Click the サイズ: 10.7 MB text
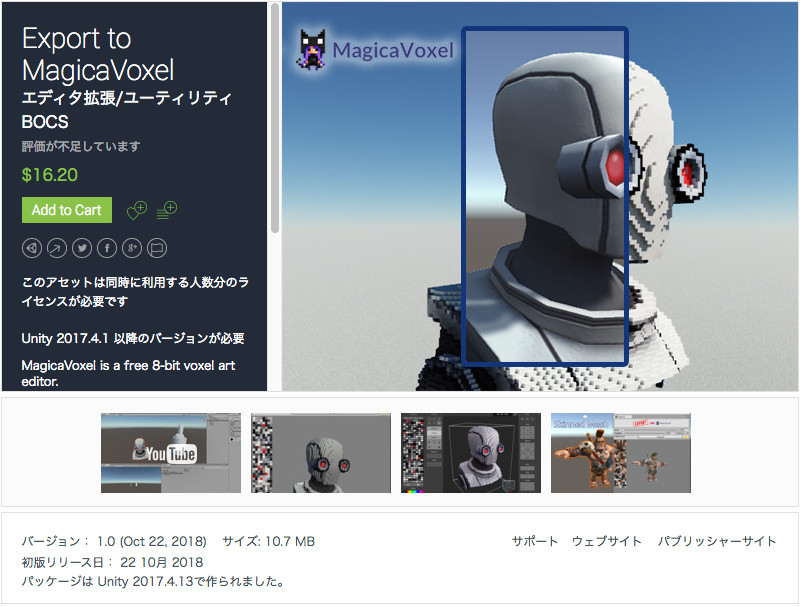 tap(269, 541)
